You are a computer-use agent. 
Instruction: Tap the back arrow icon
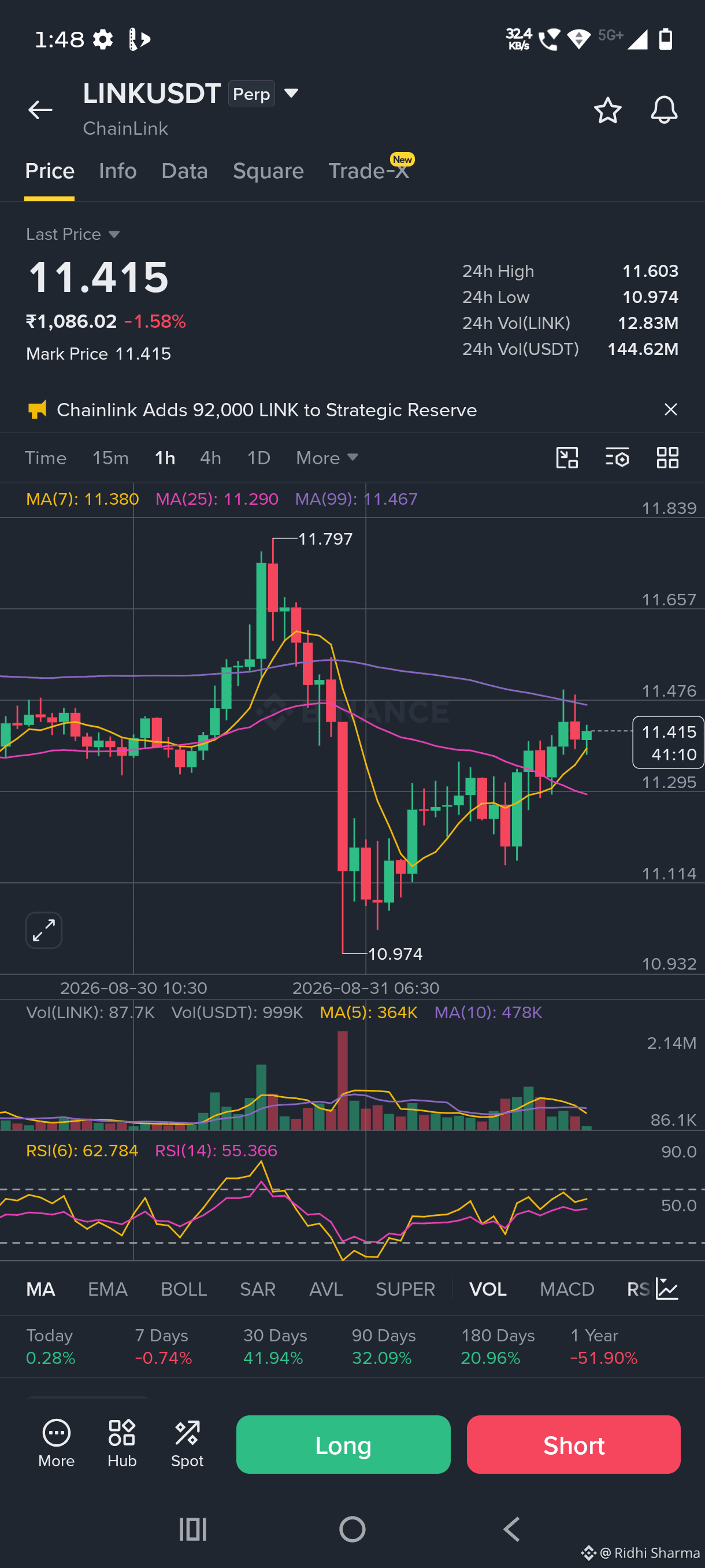point(40,110)
